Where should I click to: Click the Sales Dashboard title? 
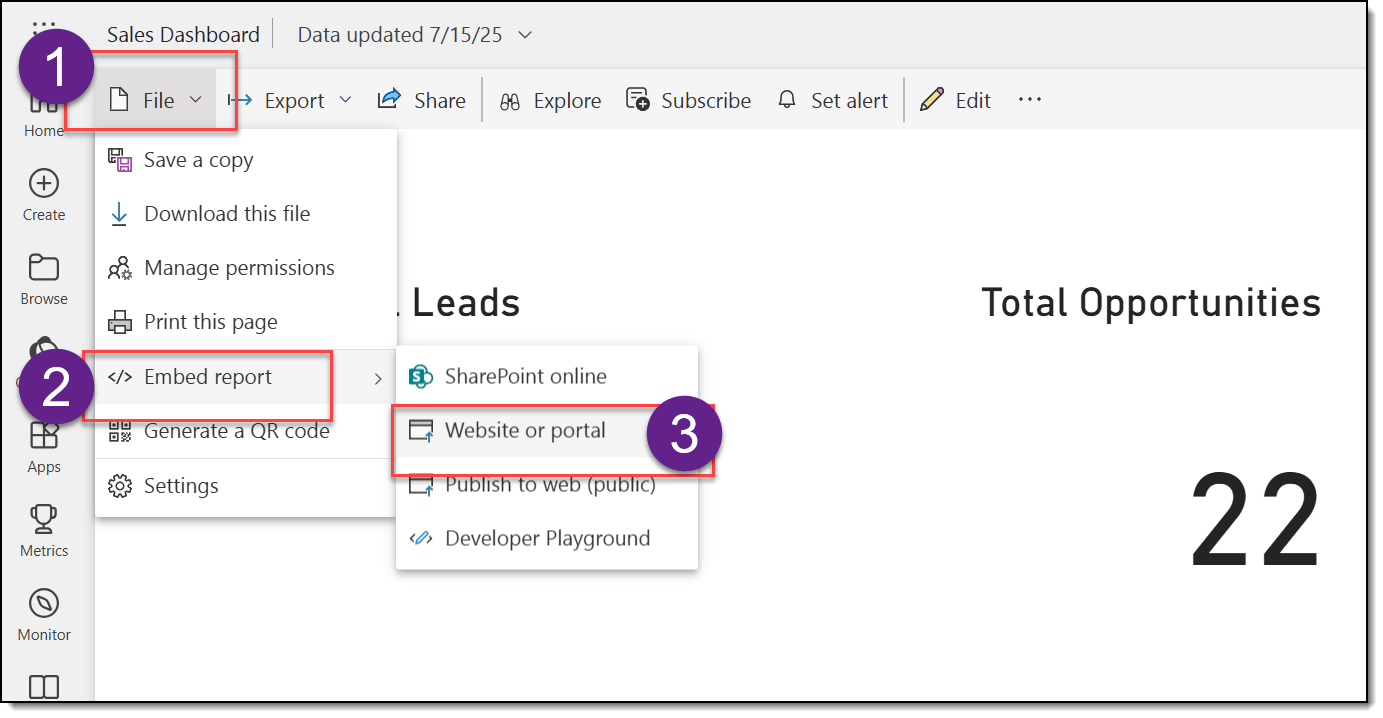click(x=183, y=35)
